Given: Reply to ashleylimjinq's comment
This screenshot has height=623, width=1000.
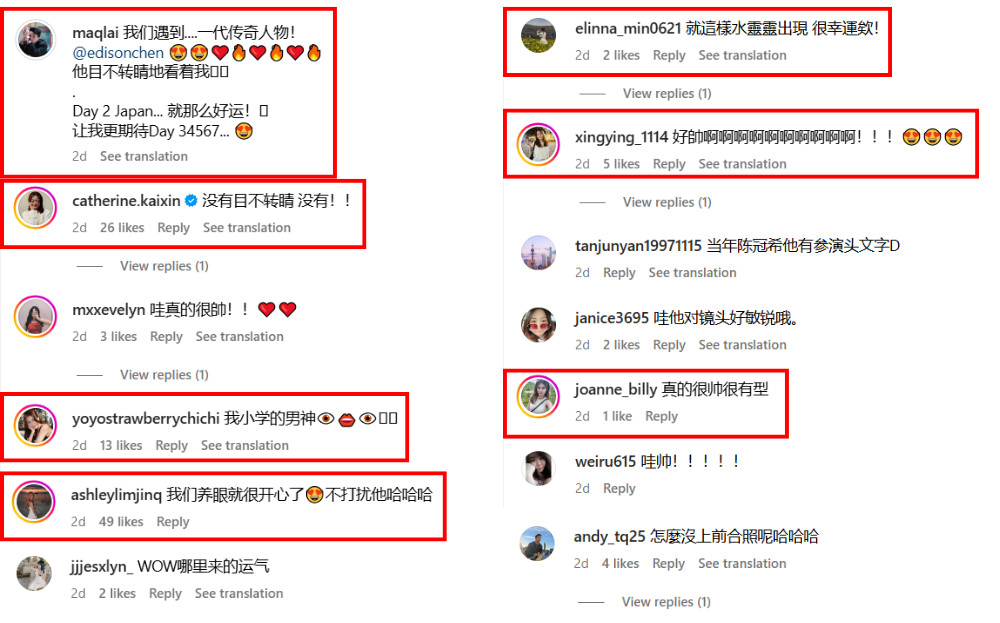Looking at the screenshot, I should click(173, 522).
